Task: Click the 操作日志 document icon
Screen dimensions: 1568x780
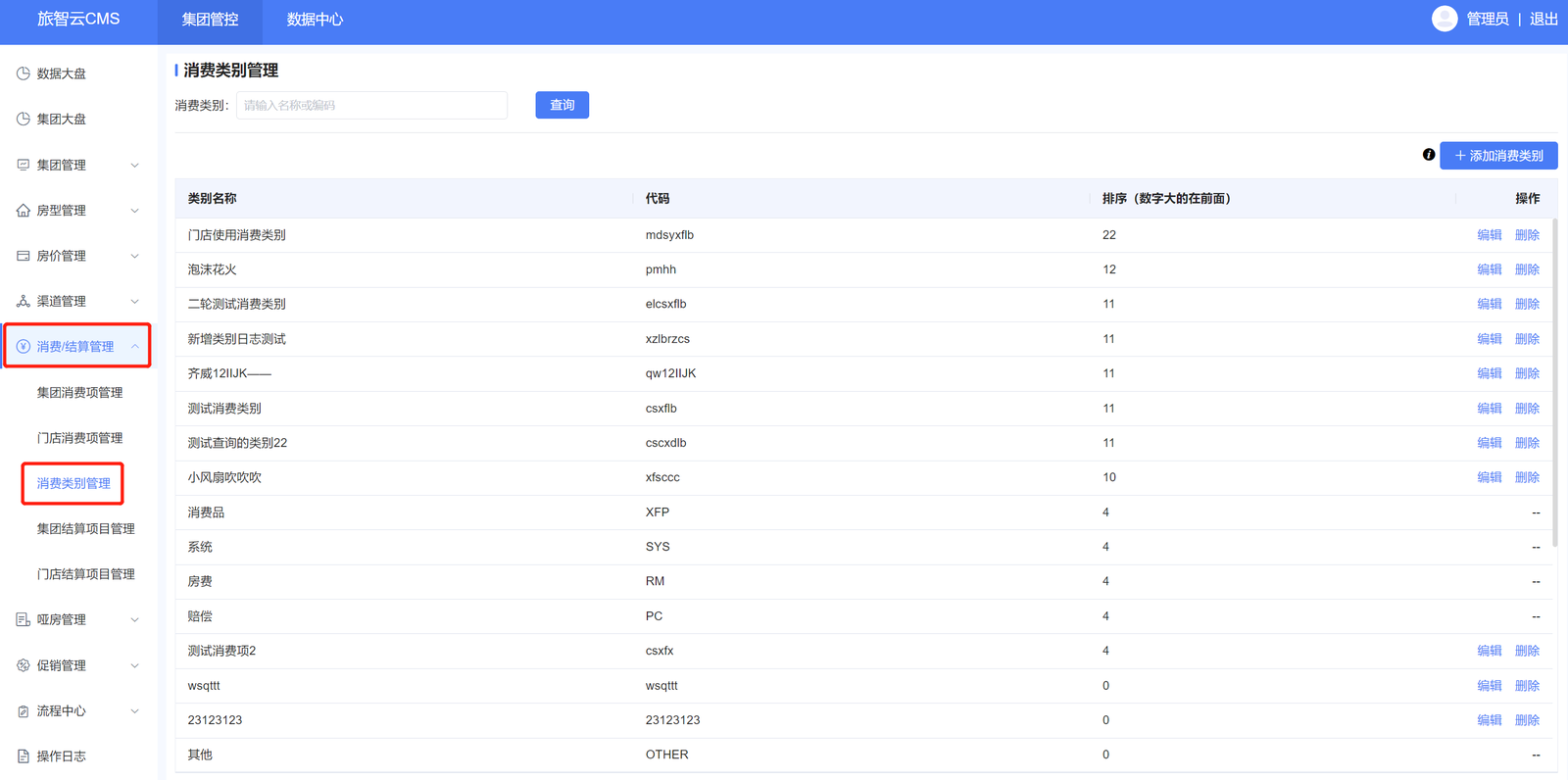Action: [x=24, y=756]
